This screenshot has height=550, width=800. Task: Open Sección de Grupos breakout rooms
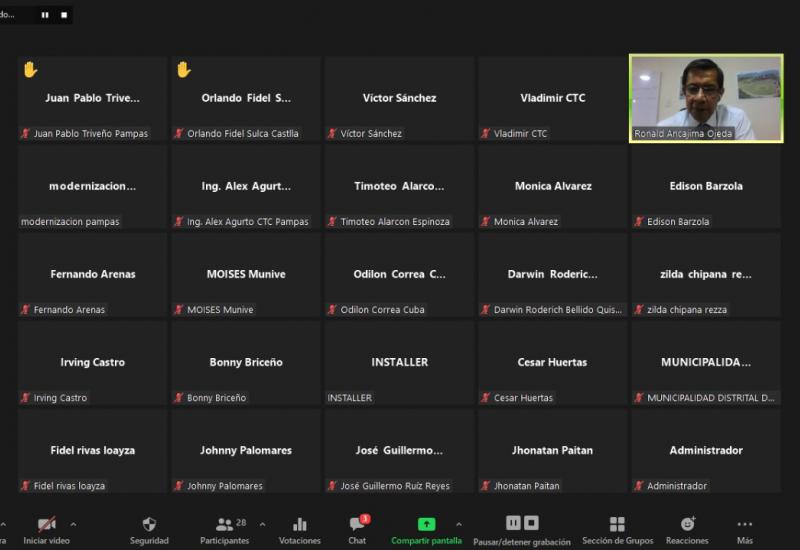[617, 524]
